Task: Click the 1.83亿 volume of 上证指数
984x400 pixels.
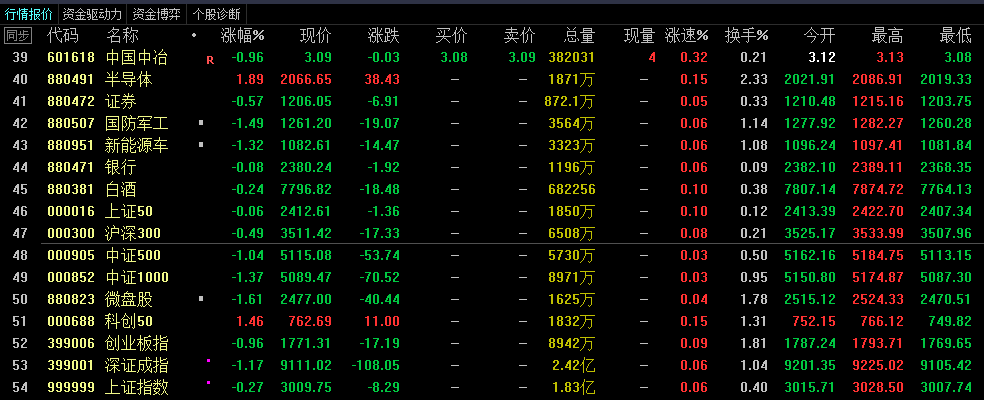Action: (x=574, y=387)
